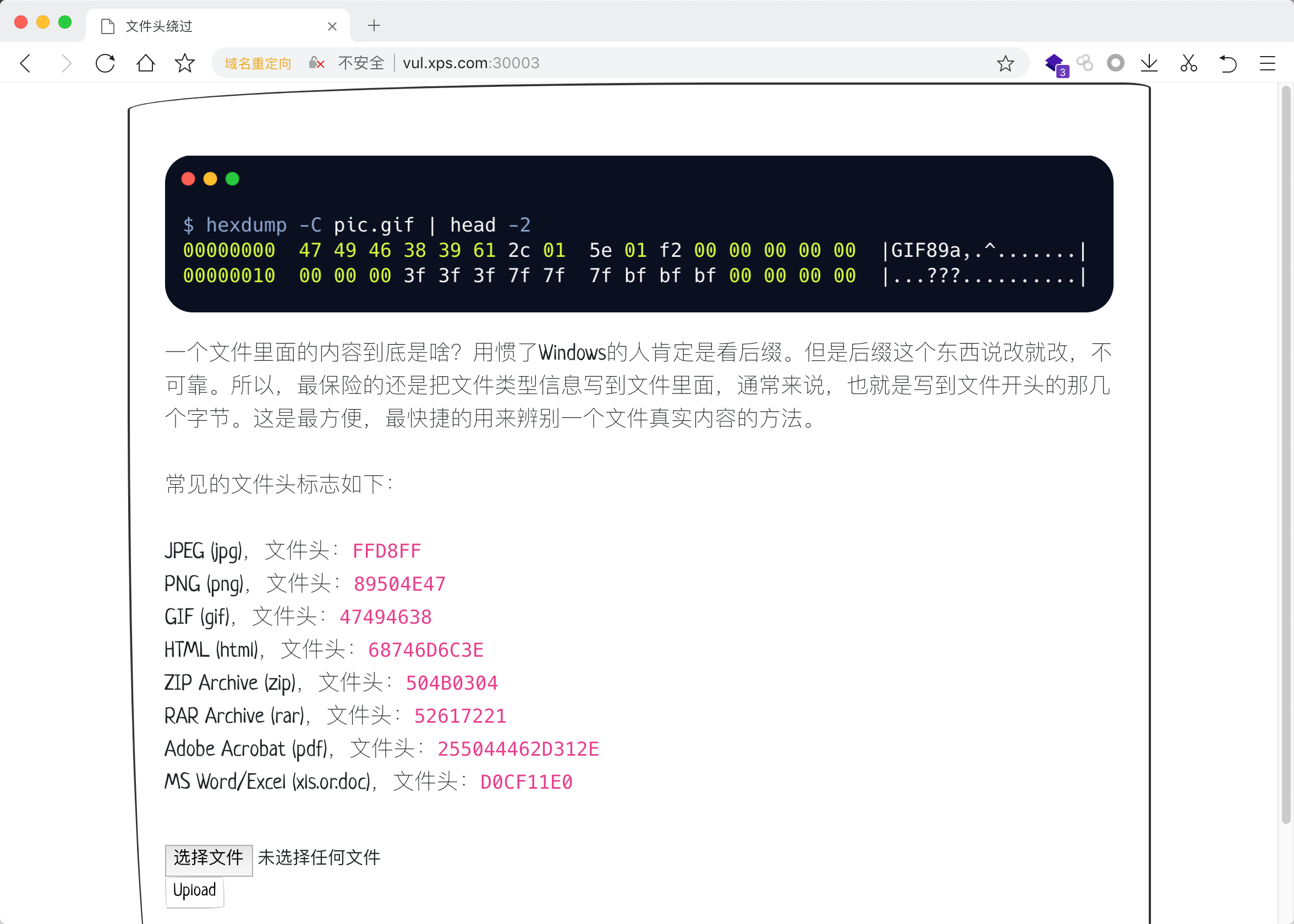
Task: Click the 域名重定向 label in address bar
Action: 258,63
